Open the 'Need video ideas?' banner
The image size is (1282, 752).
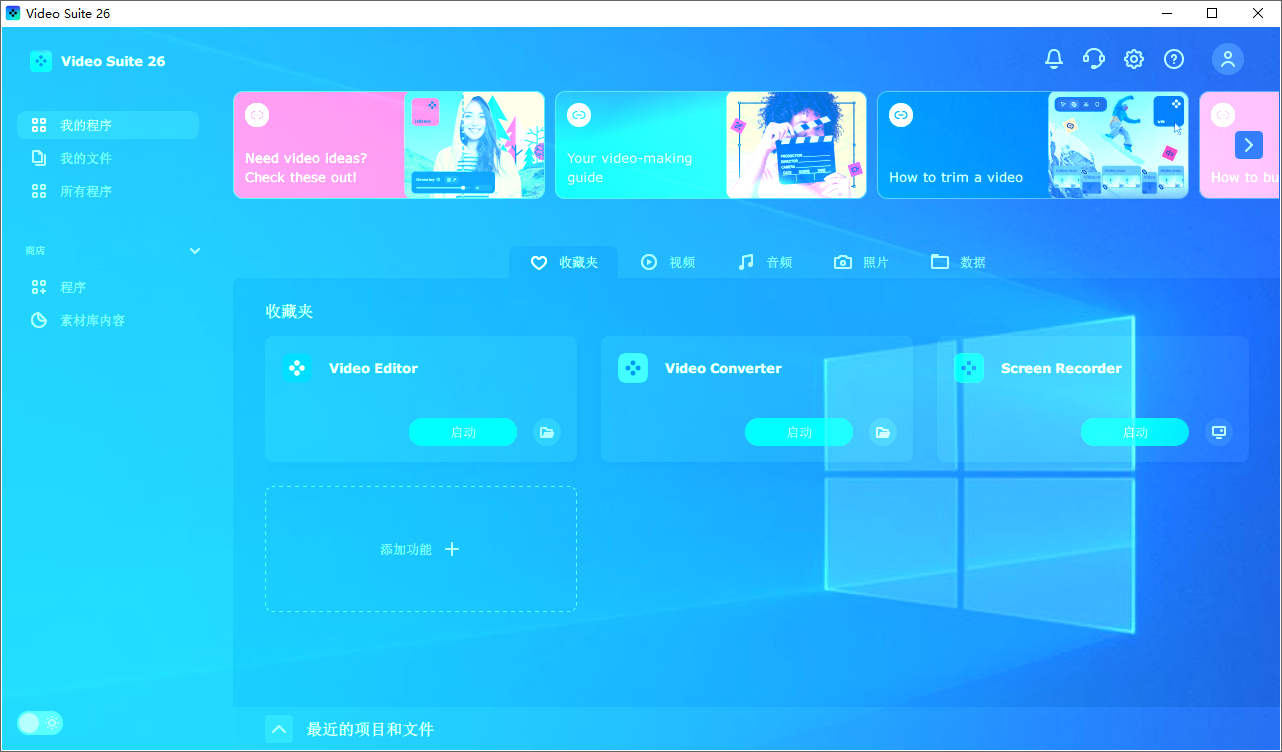click(x=389, y=145)
